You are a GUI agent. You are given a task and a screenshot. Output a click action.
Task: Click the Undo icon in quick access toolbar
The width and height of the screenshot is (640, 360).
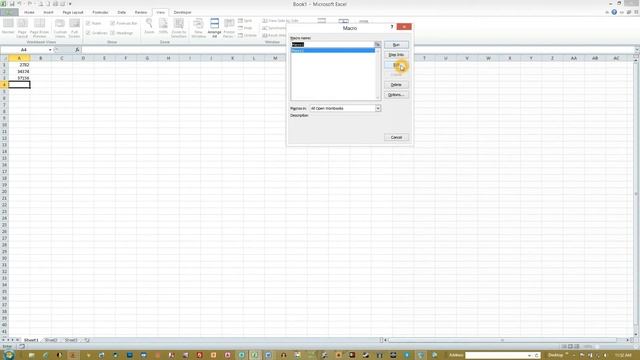click(19, 4)
